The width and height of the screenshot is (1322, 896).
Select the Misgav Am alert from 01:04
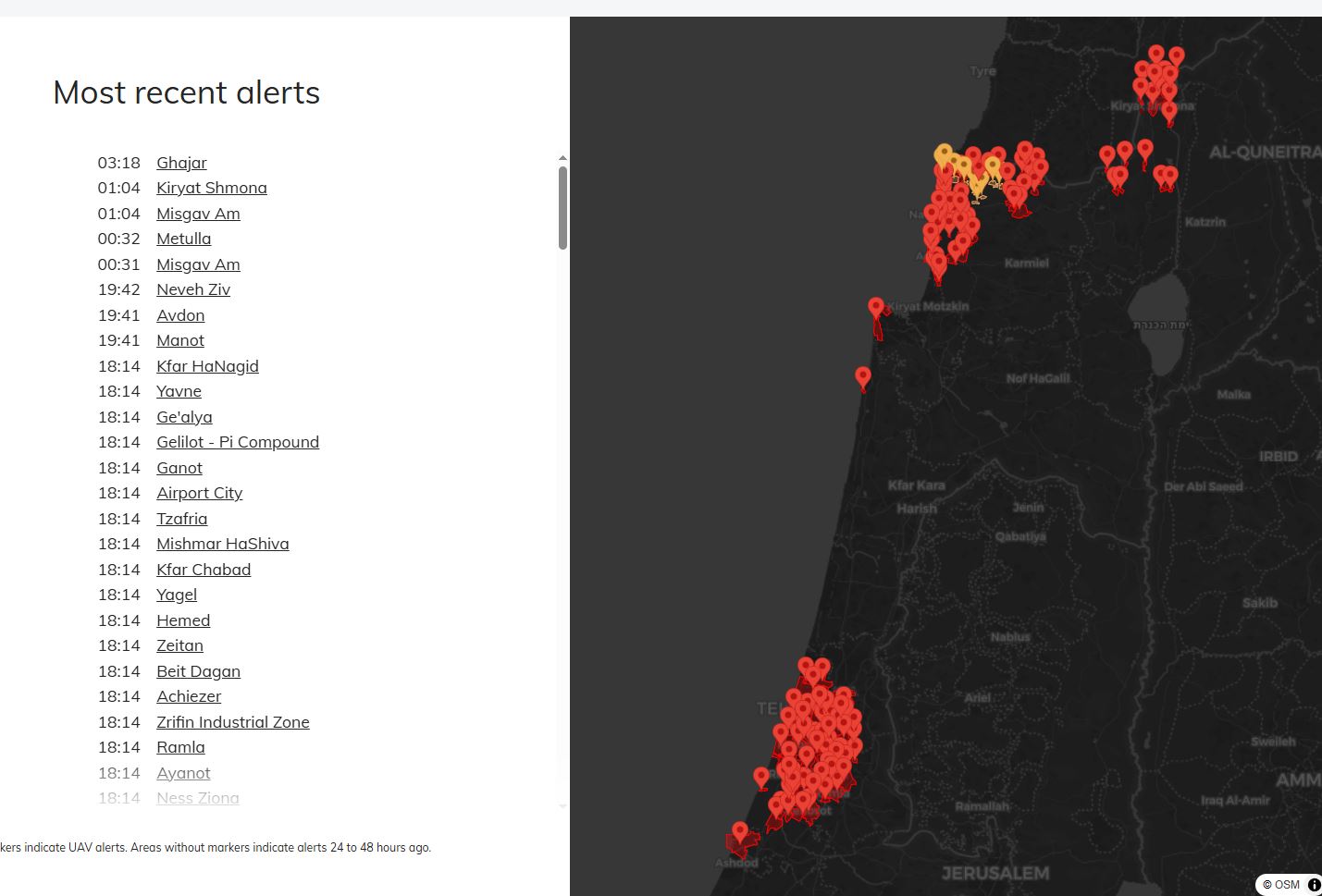click(x=198, y=214)
